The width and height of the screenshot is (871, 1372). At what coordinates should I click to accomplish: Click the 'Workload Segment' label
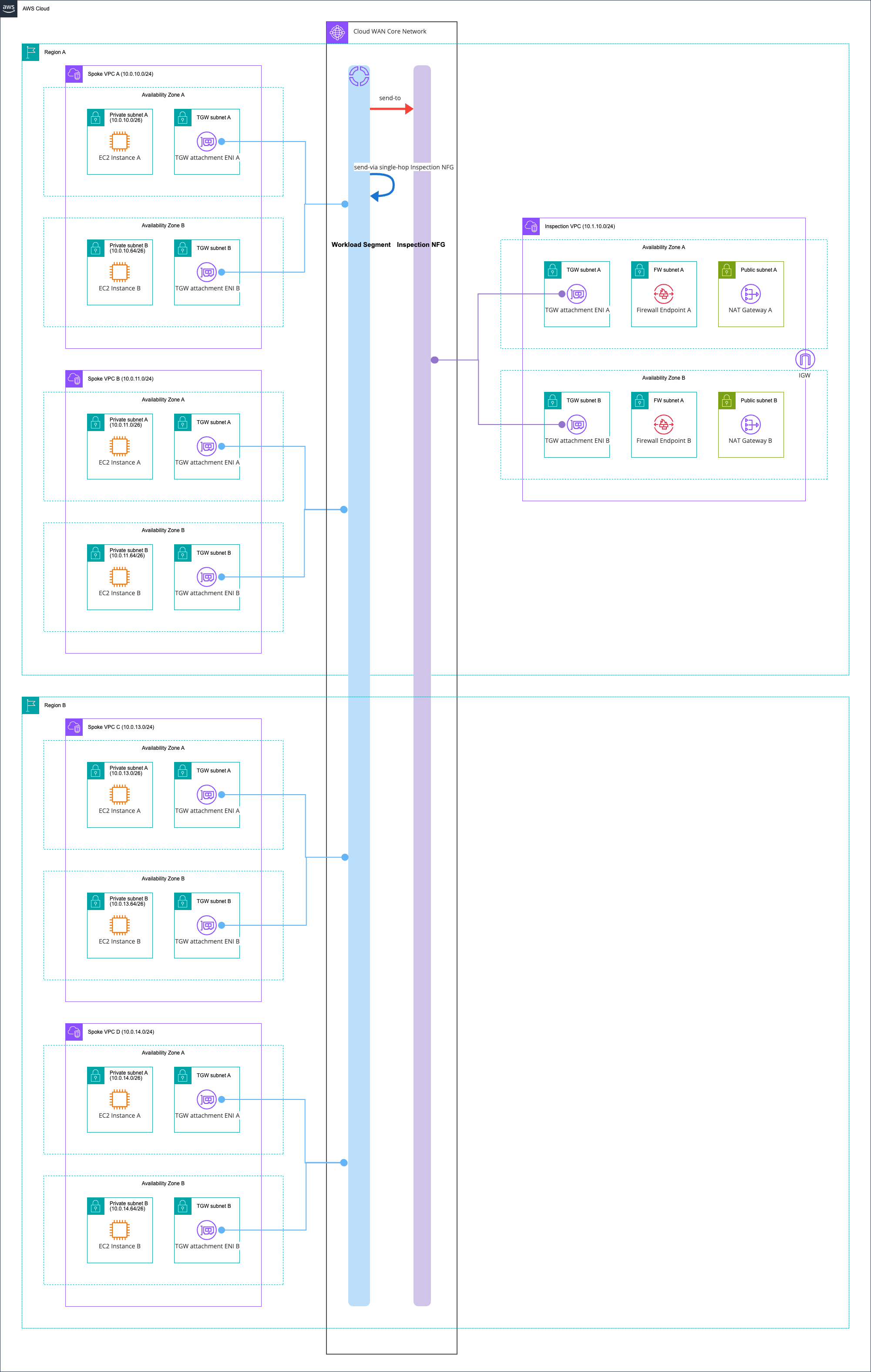(x=361, y=245)
